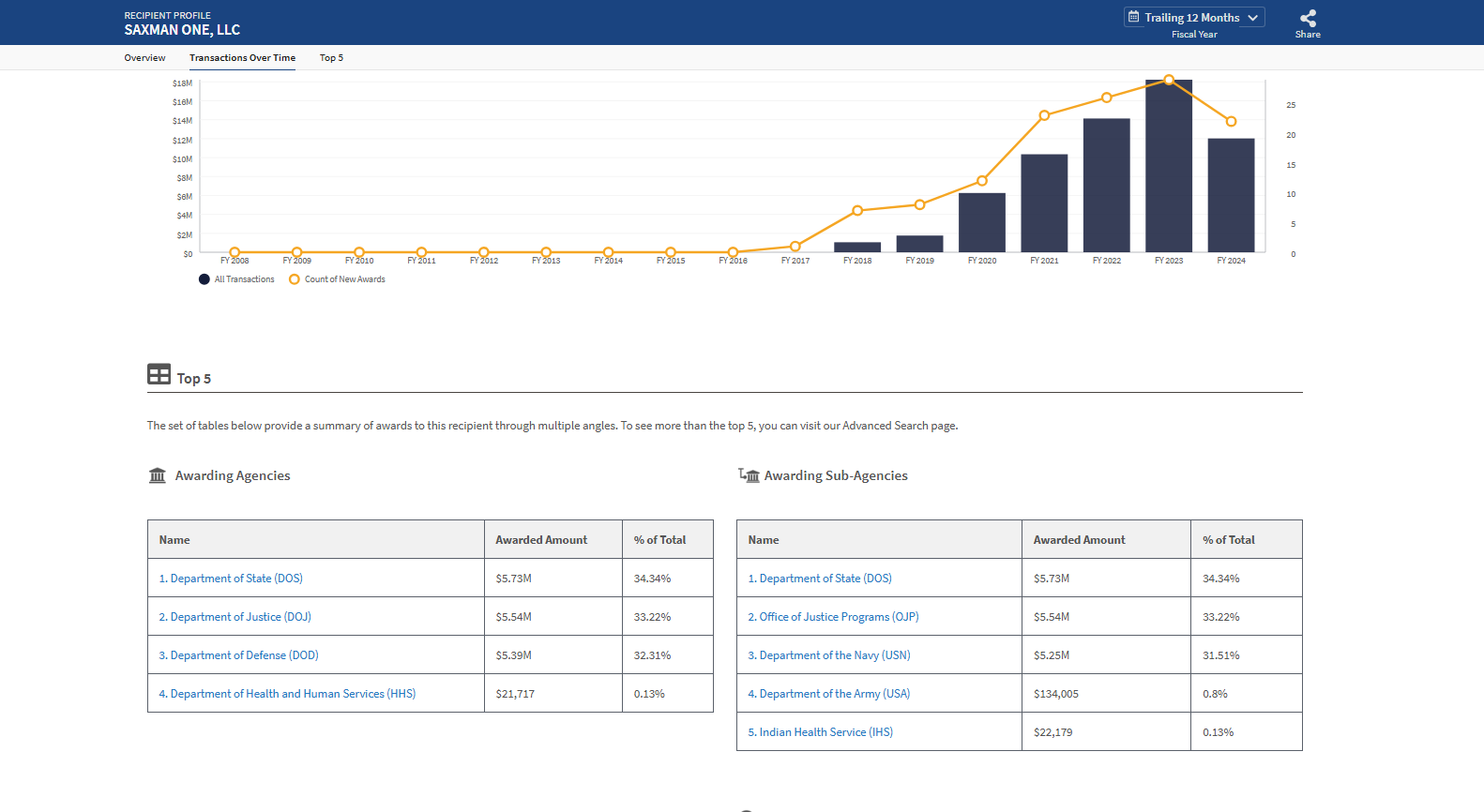The width and height of the screenshot is (1484, 812).
Task: Open Department of State (DOS) in Awarding Agencies
Action: coord(231,579)
